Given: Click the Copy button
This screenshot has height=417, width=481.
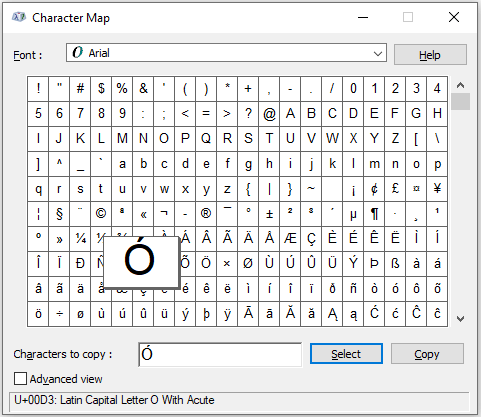Looking at the screenshot, I should point(427,354).
